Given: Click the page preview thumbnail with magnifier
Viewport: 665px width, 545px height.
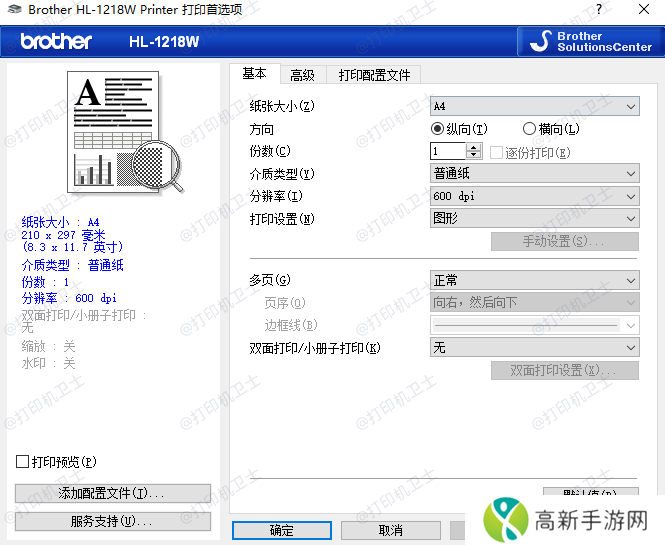Looking at the screenshot, I should pyautogui.click(x=126, y=132).
